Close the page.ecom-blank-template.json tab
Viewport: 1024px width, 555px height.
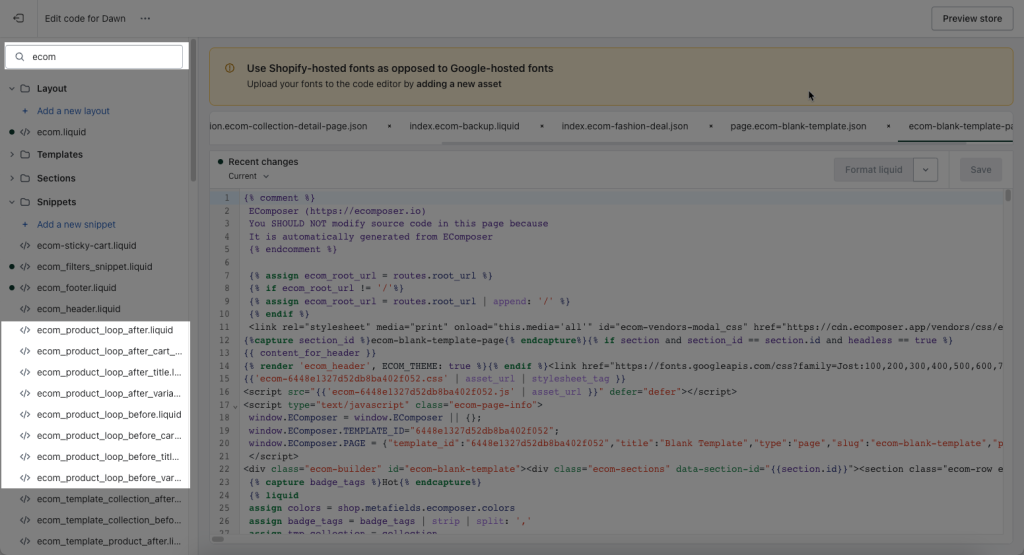888,126
